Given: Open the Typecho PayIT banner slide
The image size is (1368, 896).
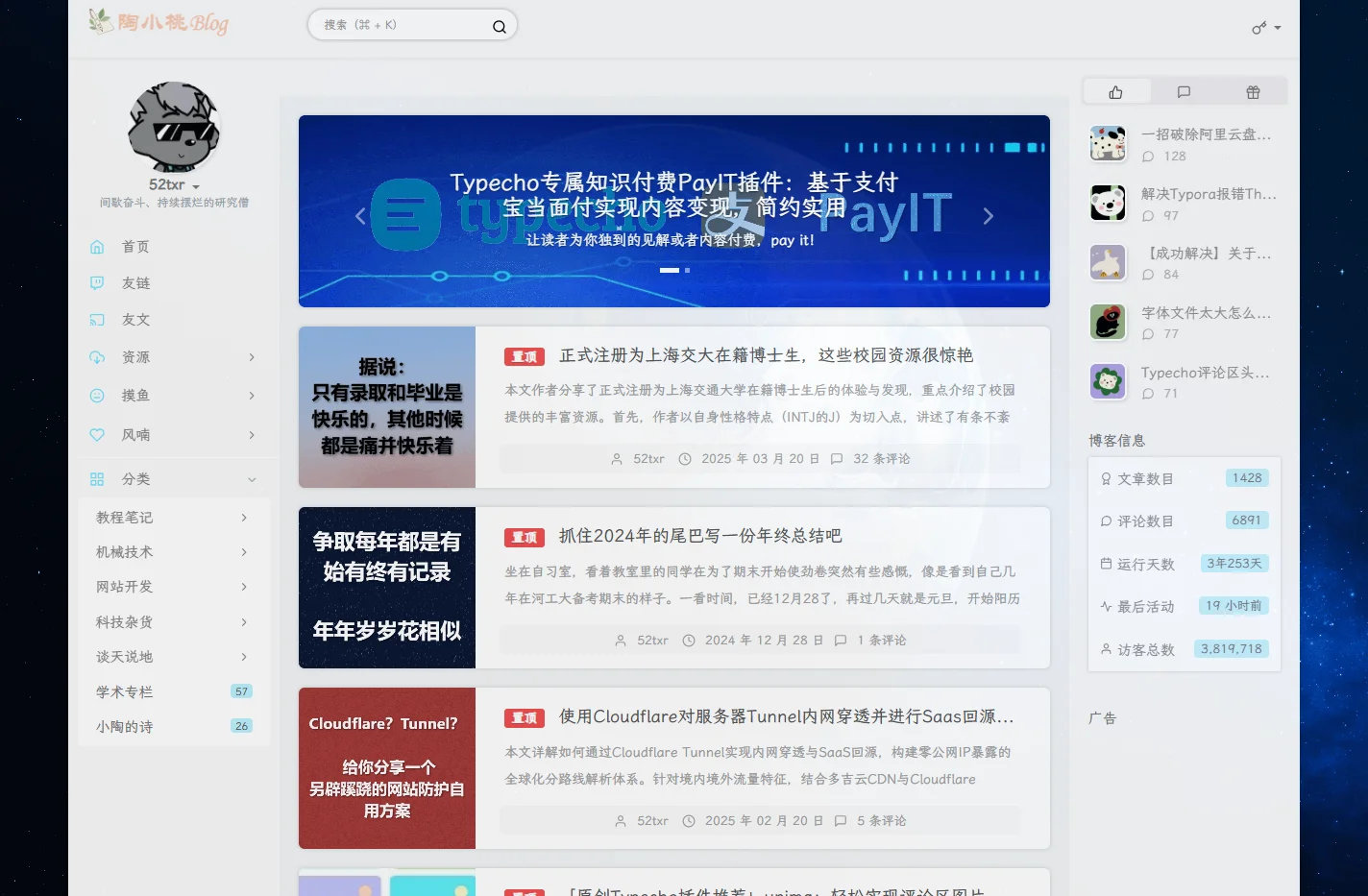Looking at the screenshot, I should tap(674, 211).
